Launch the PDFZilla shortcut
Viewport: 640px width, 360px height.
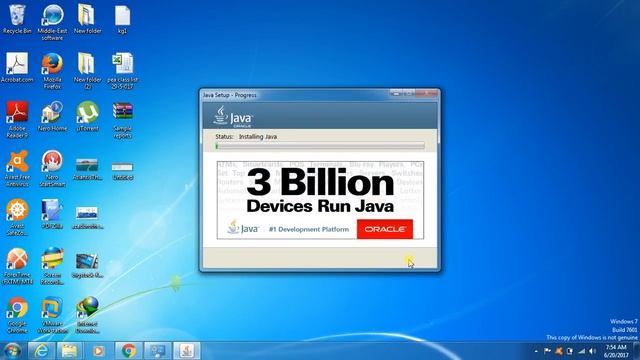[52, 214]
